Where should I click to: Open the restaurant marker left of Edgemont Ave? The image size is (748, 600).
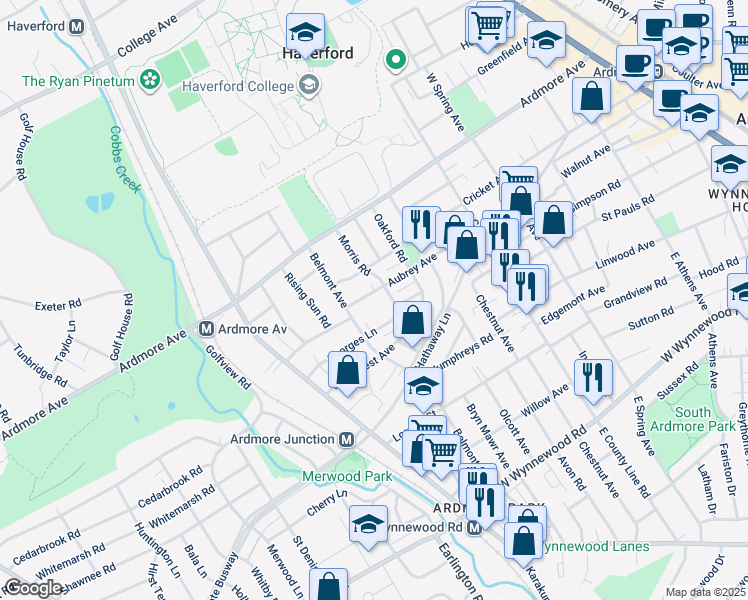pyautogui.click(x=526, y=287)
